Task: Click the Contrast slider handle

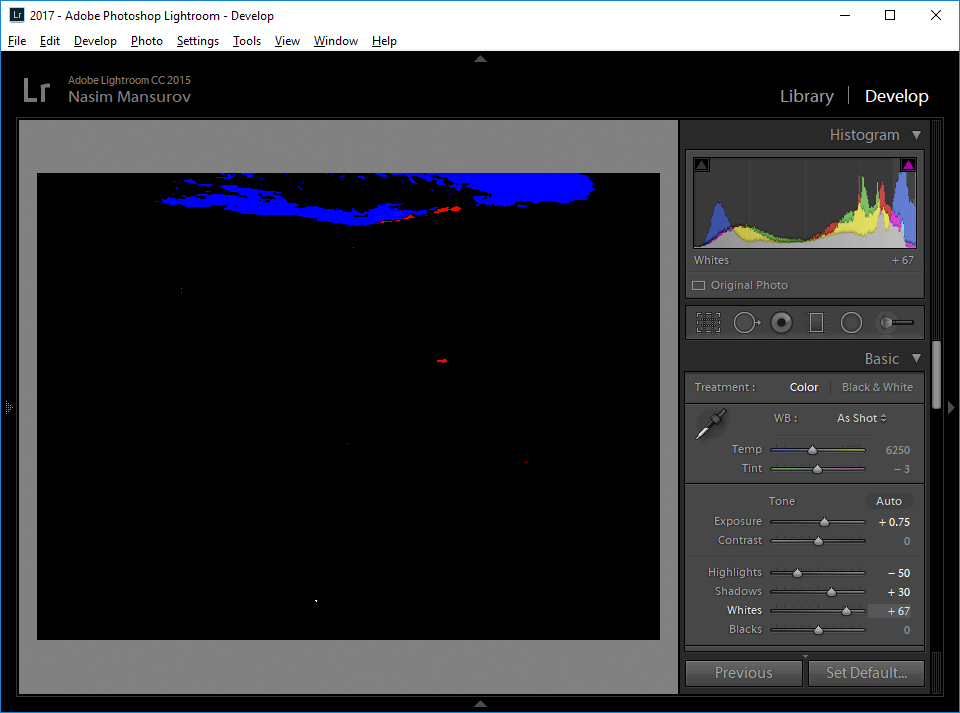Action: 819,541
